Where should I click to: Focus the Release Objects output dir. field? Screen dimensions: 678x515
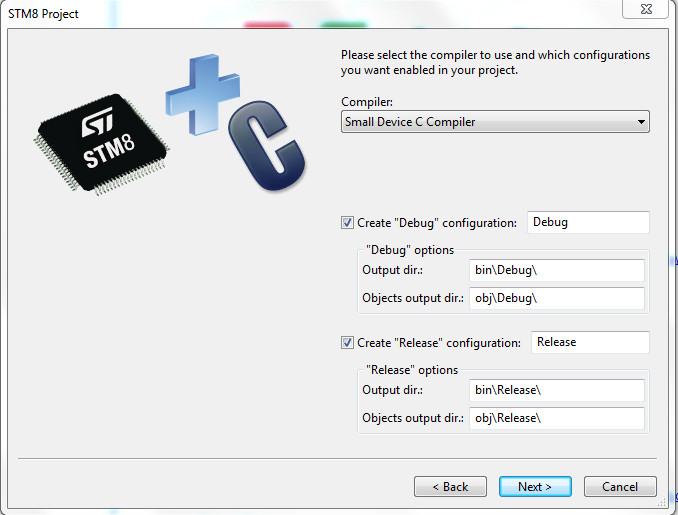(557, 418)
